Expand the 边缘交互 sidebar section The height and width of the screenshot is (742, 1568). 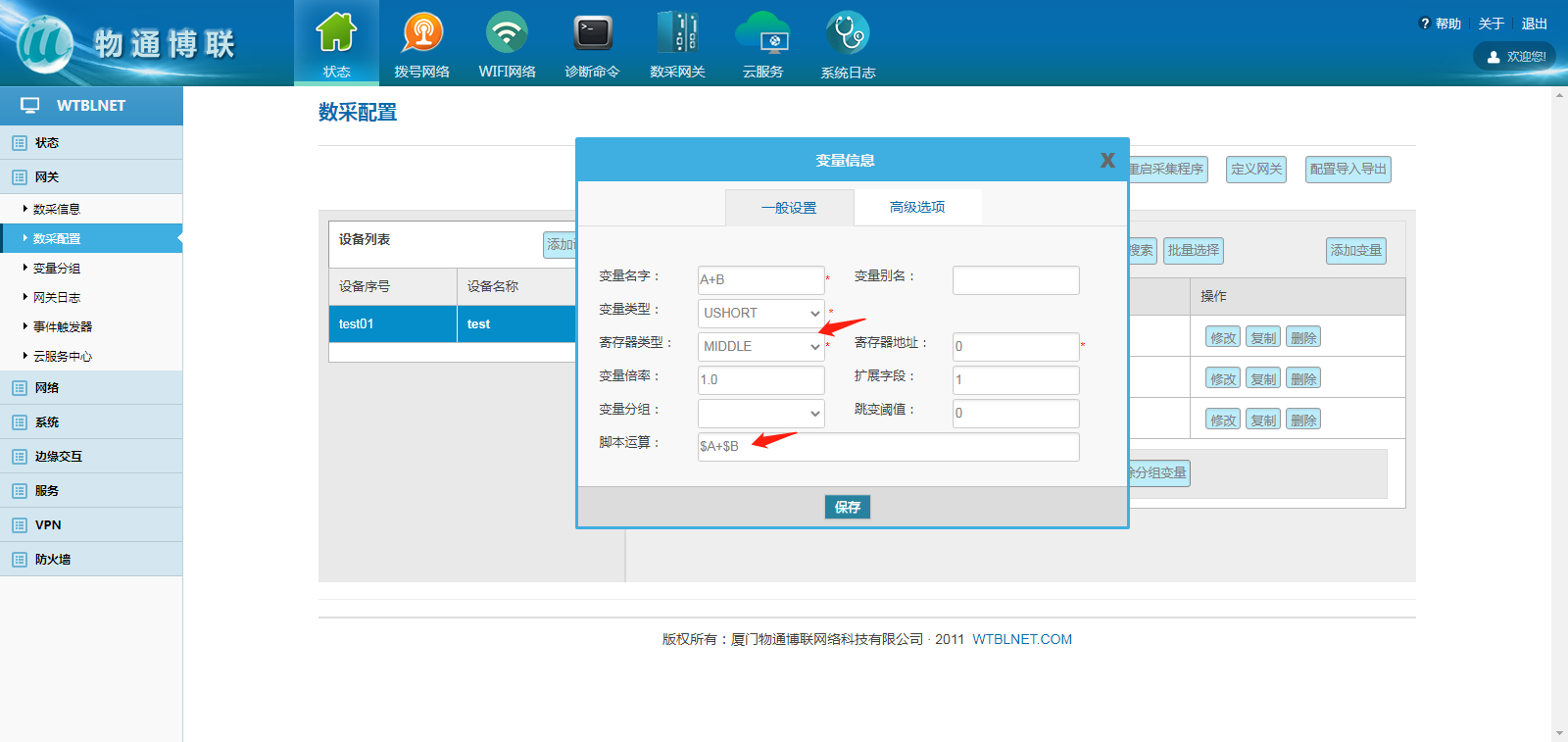coord(91,456)
